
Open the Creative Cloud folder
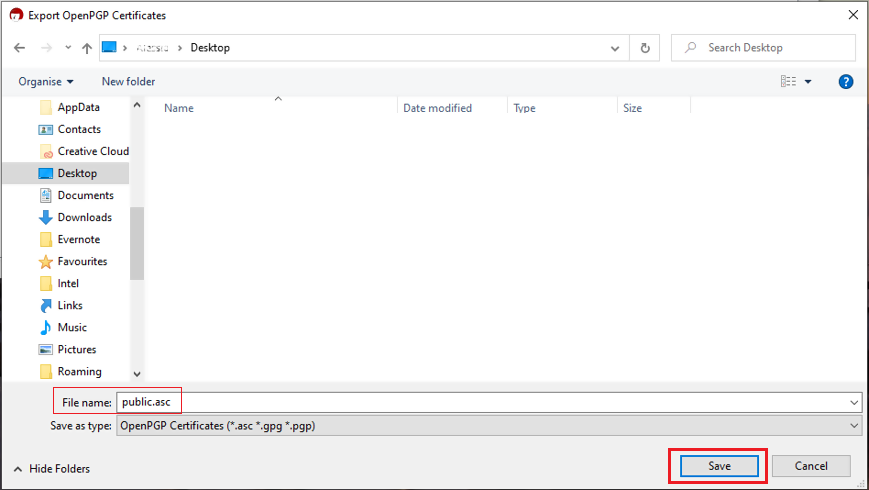(x=93, y=151)
